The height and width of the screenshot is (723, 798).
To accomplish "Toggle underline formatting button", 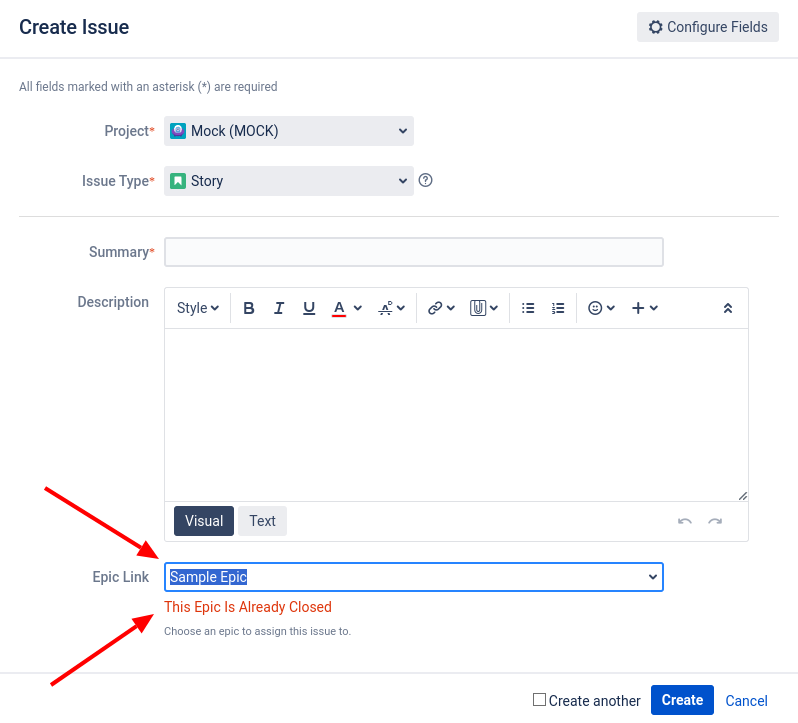I will click(x=308, y=308).
